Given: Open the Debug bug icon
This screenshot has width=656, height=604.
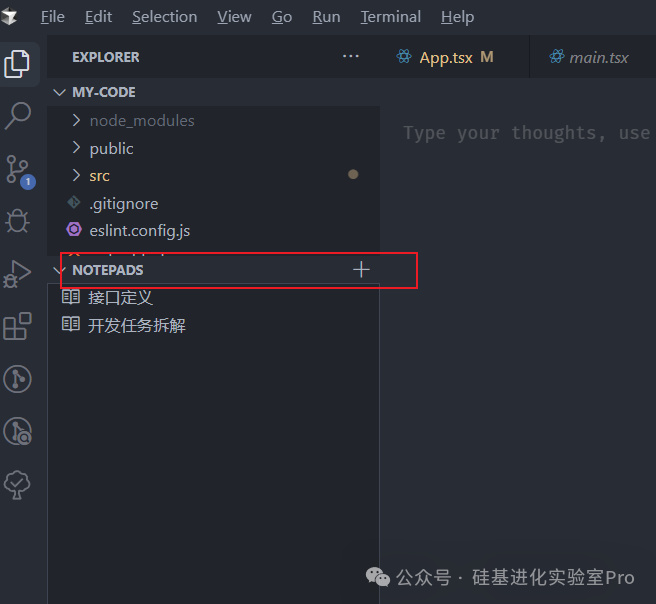Looking at the screenshot, I should click(x=18, y=221).
